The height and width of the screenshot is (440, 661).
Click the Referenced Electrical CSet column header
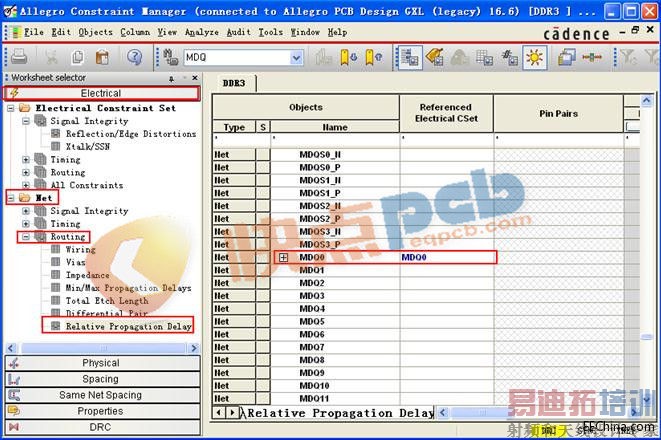(446, 113)
